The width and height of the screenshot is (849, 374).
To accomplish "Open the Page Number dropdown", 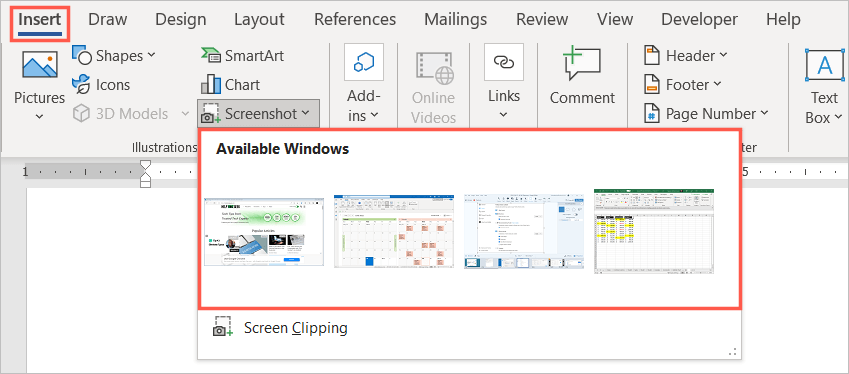I will [706, 114].
